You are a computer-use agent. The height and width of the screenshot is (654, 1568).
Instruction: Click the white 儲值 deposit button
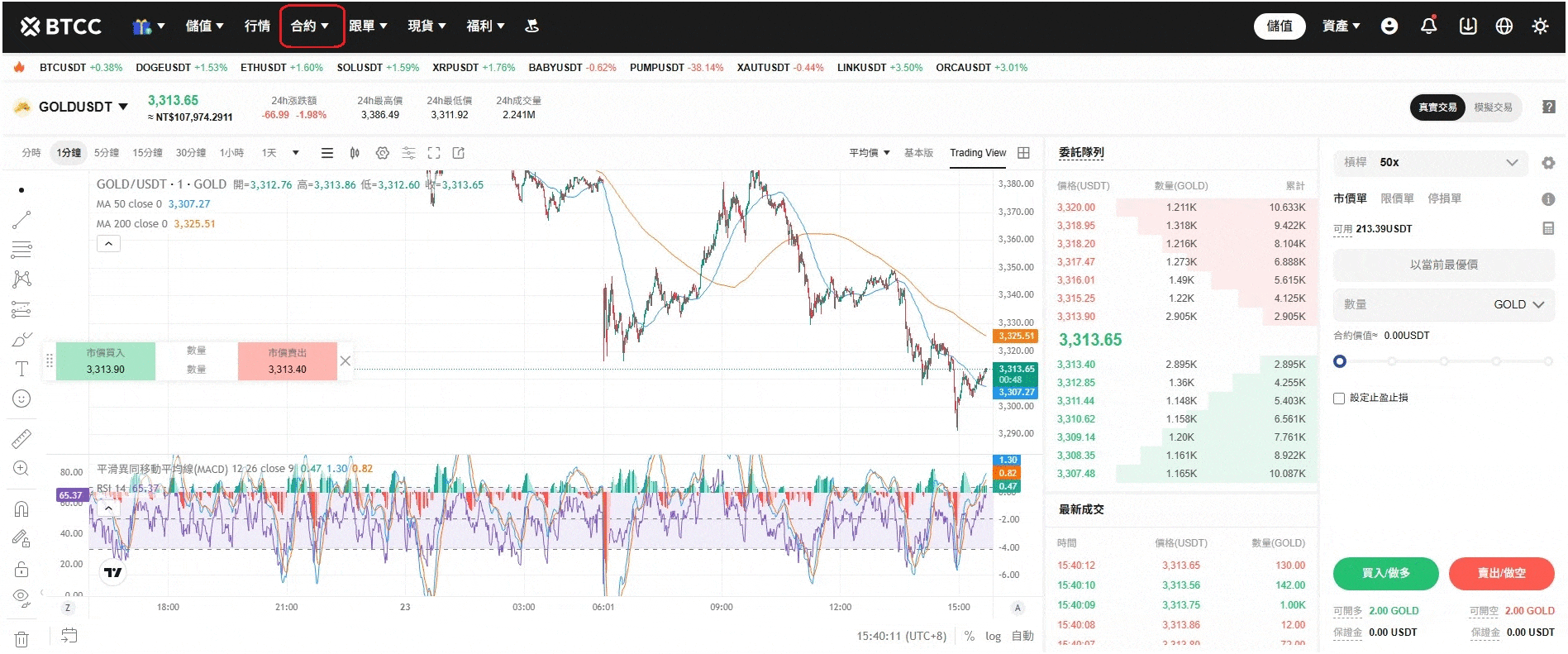(1280, 26)
